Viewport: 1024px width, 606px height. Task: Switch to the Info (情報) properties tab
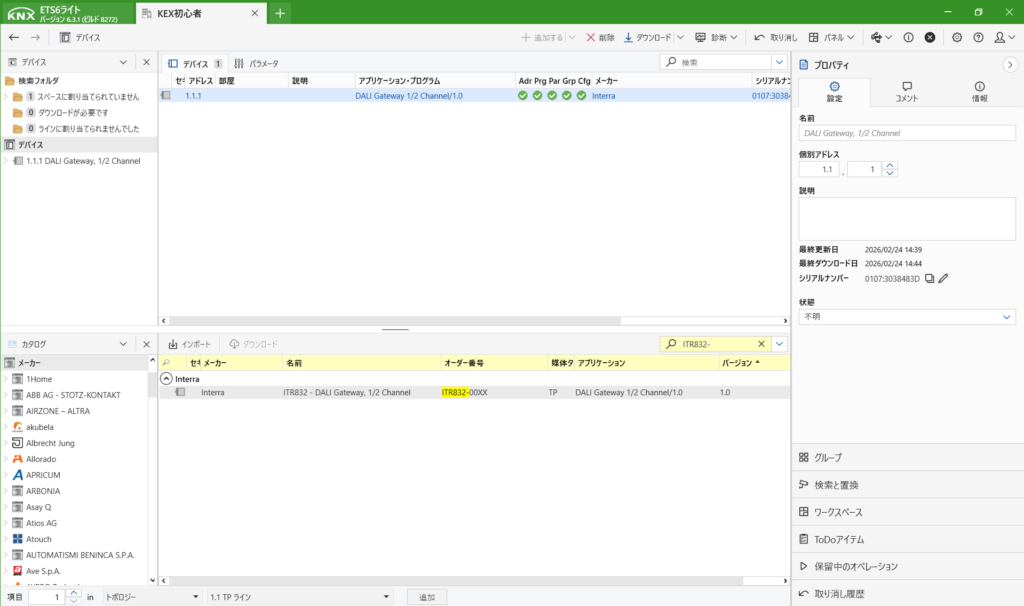979,92
